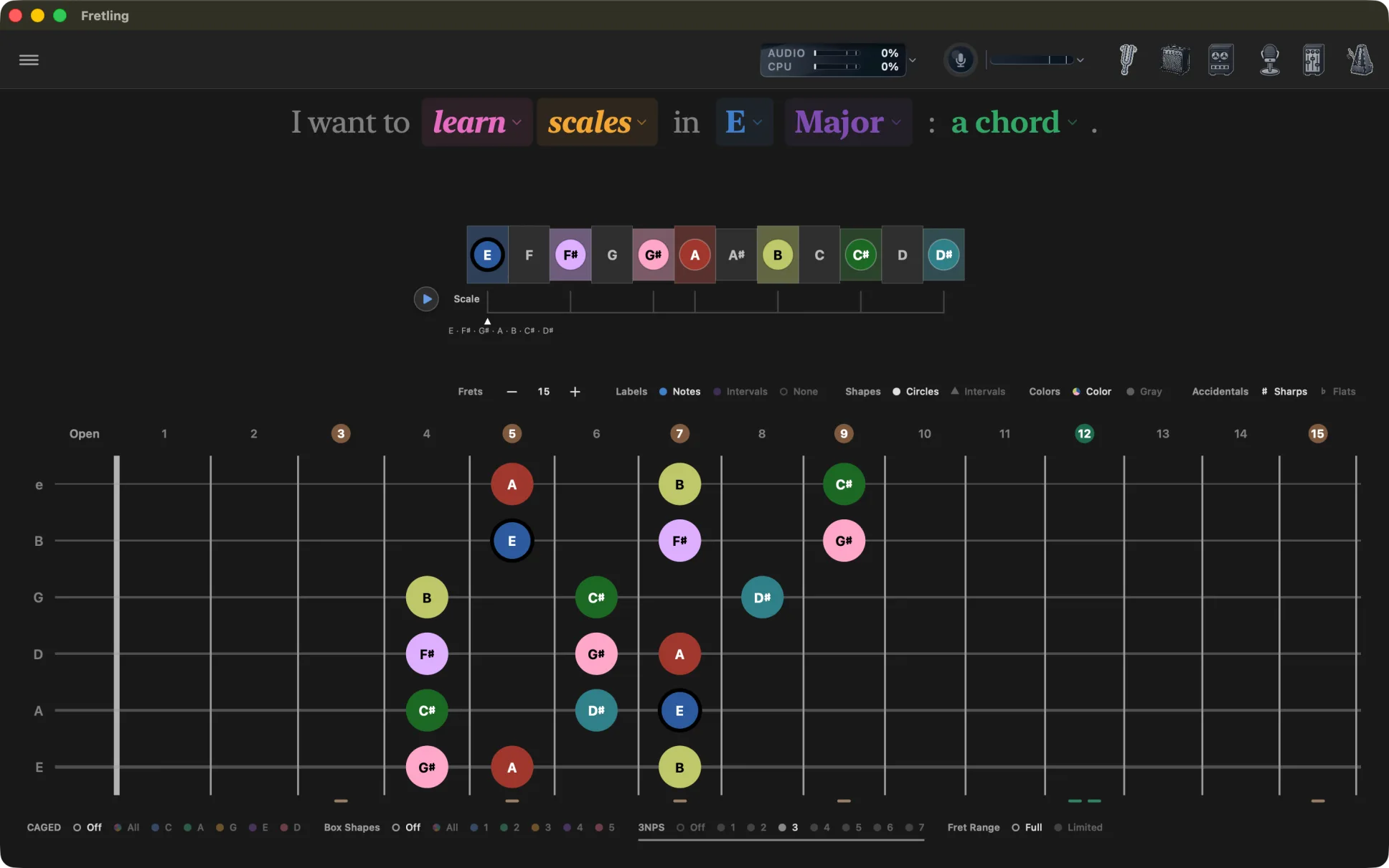Open the metronome
Image resolution: width=1389 pixels, height=868 pixels.
click(1360, 60)
